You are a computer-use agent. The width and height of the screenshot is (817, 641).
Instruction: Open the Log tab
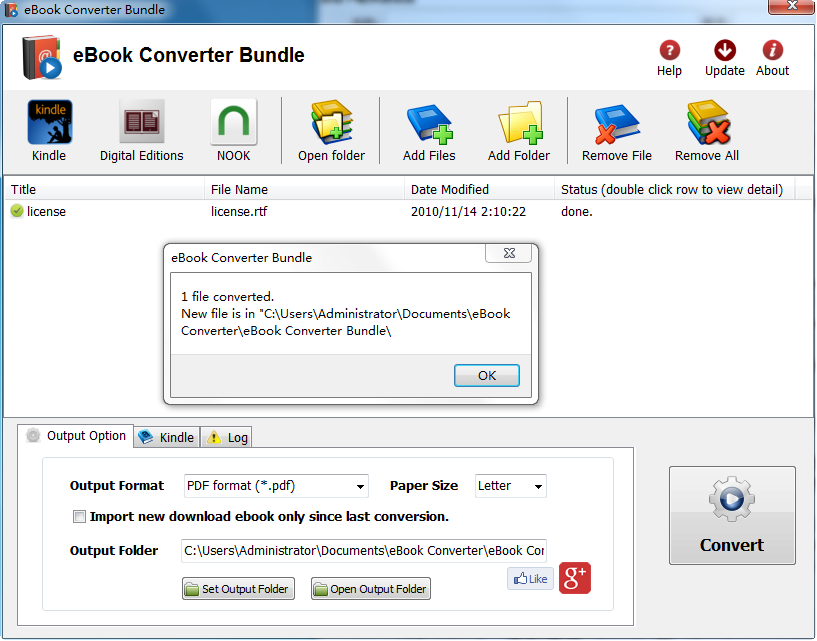coord(227,437)
